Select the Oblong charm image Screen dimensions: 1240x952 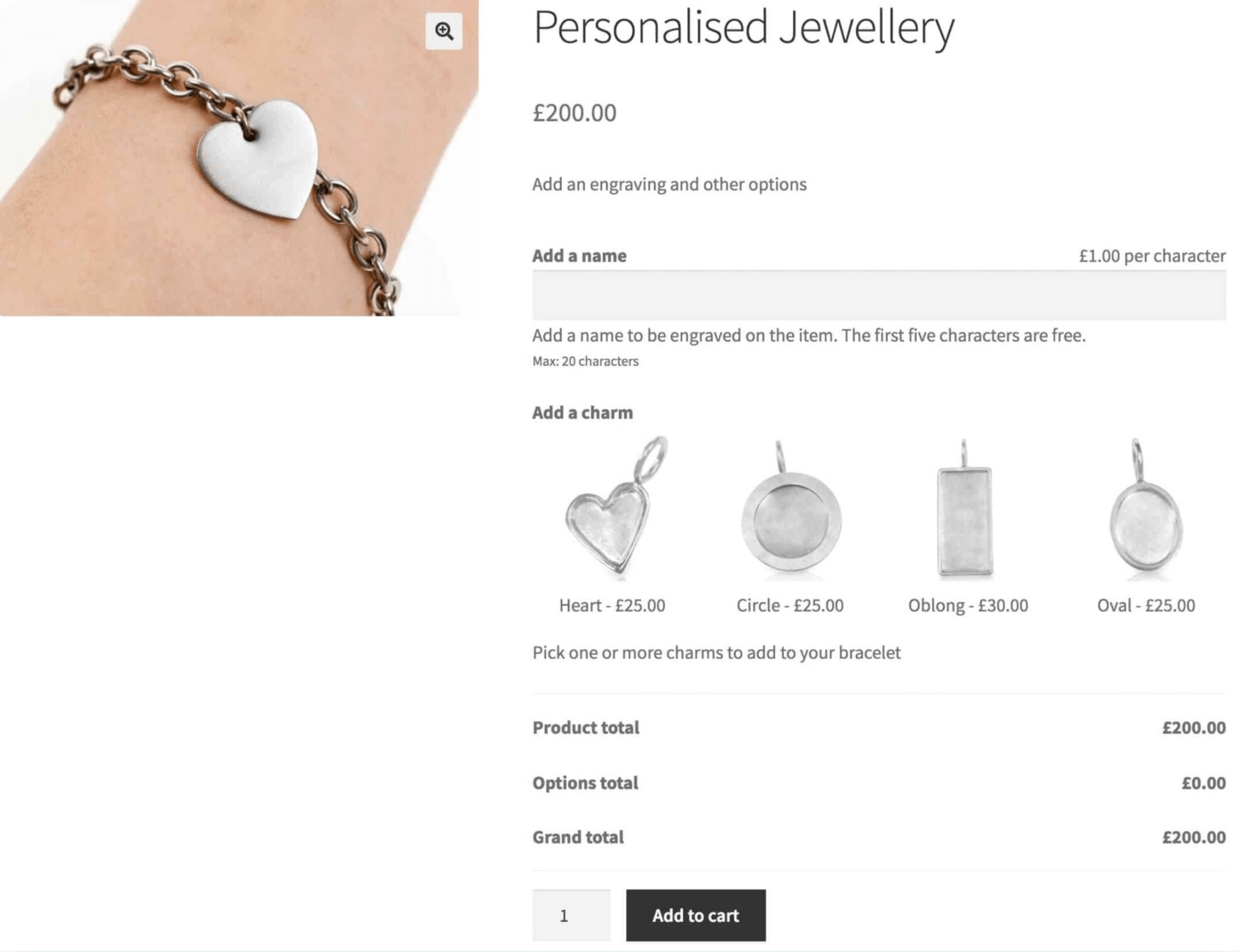coord(965,513)
